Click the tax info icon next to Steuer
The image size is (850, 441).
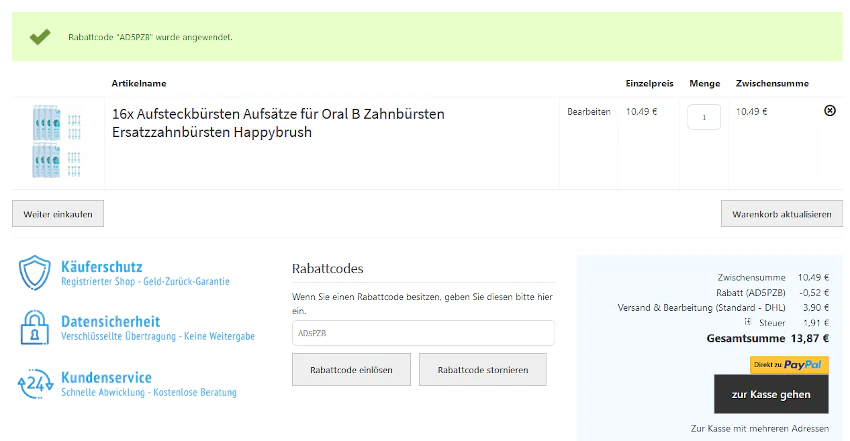[748, 322]
